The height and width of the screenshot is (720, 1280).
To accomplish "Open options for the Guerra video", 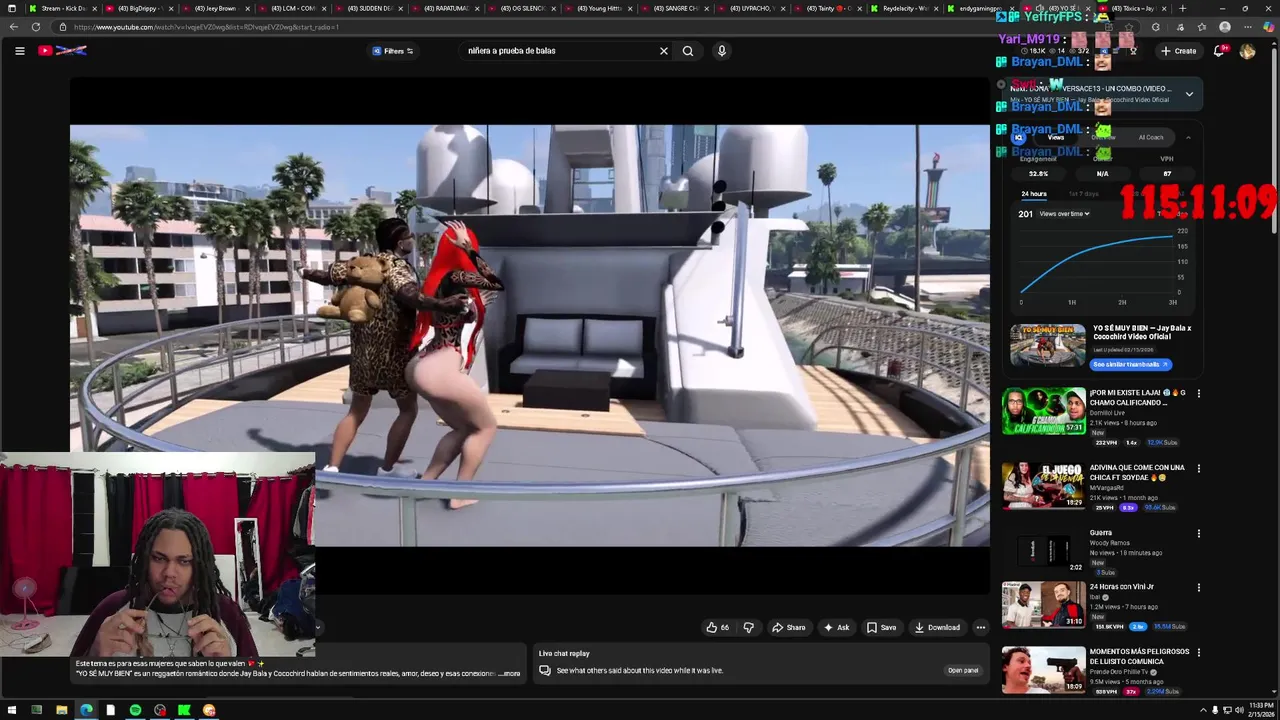I will click(x=1198, y=534).
